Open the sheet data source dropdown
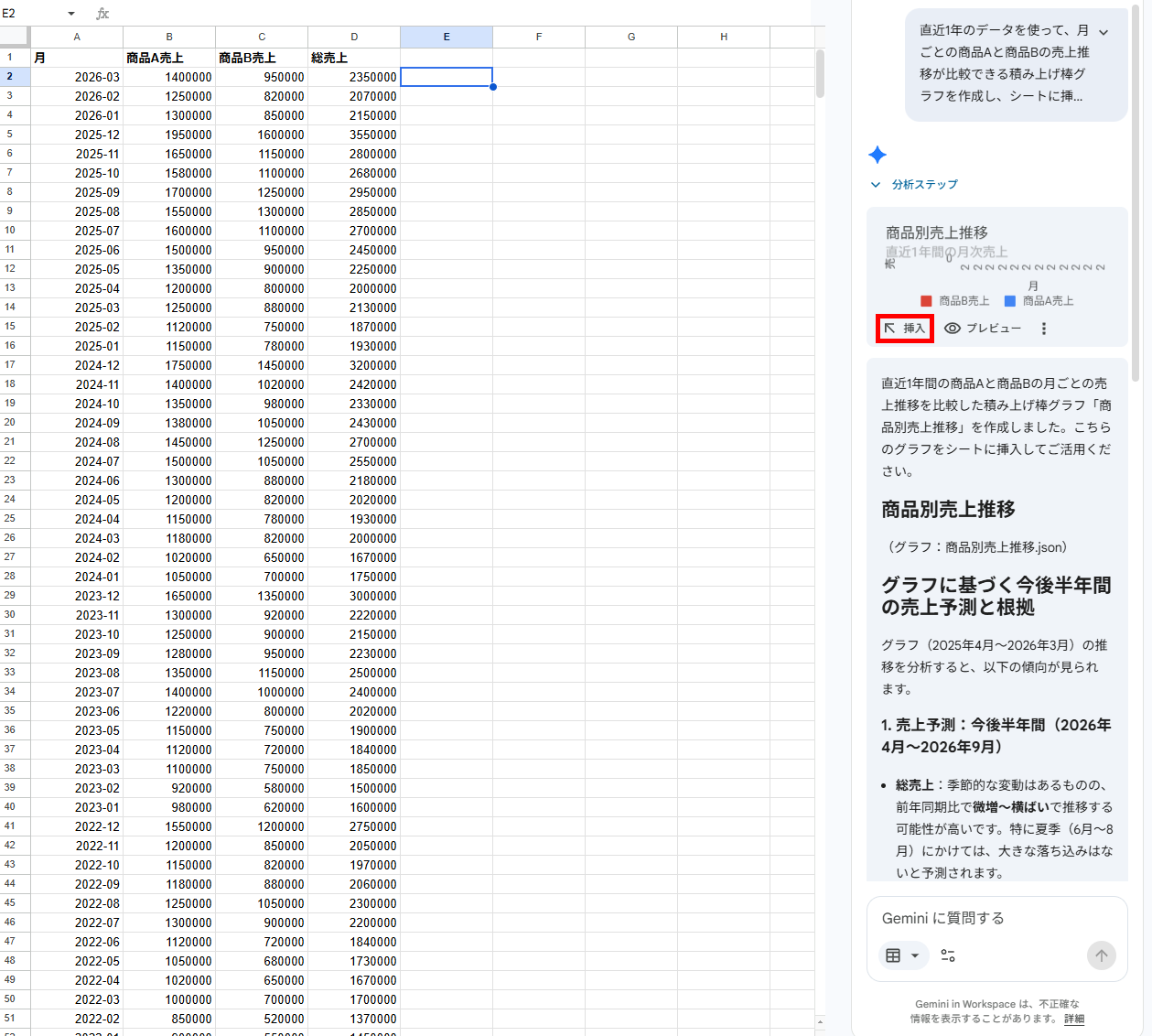The image size is (1152, 1036). coord(902,955)
